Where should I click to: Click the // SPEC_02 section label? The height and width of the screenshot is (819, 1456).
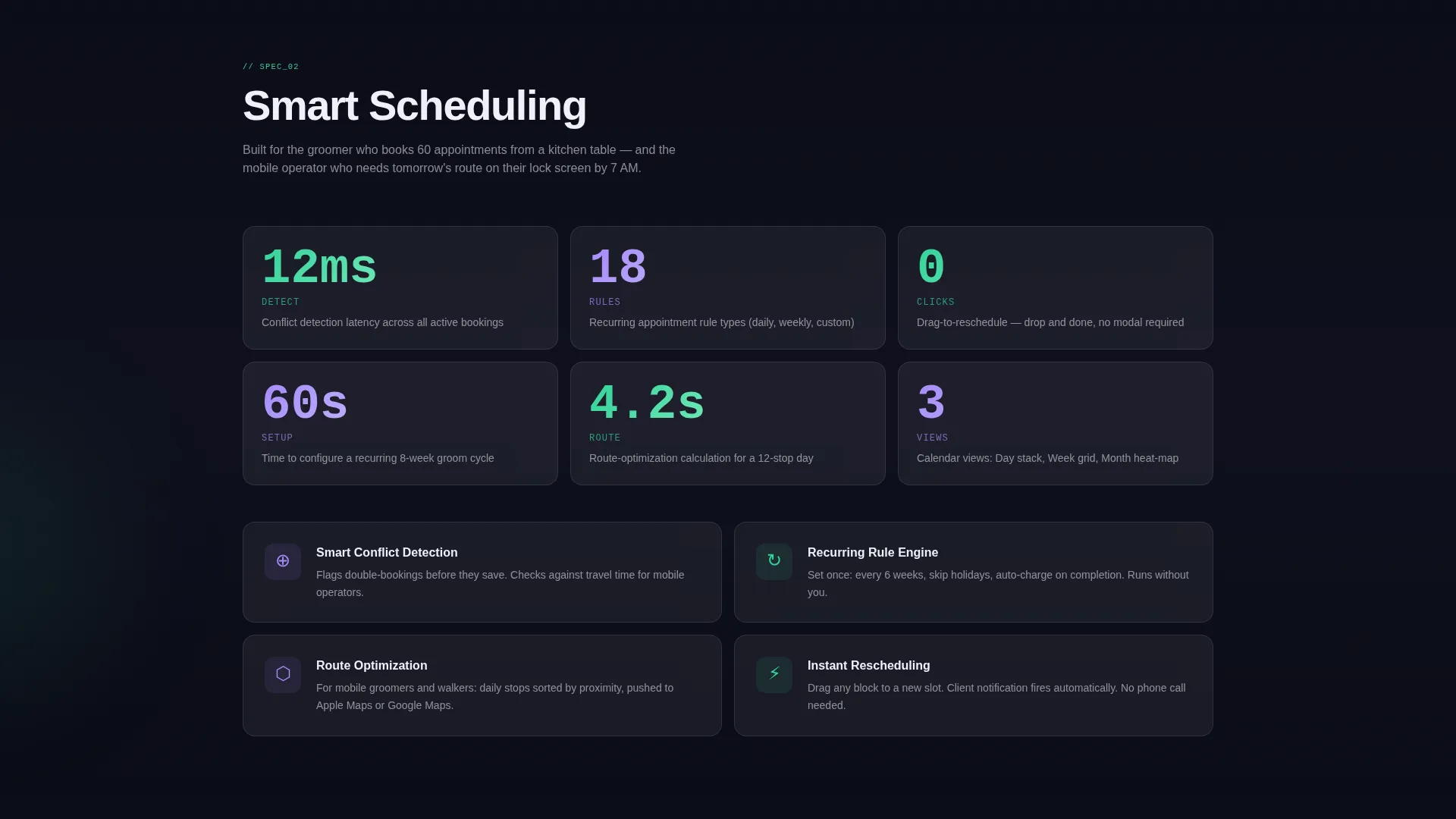coord(271,67)
